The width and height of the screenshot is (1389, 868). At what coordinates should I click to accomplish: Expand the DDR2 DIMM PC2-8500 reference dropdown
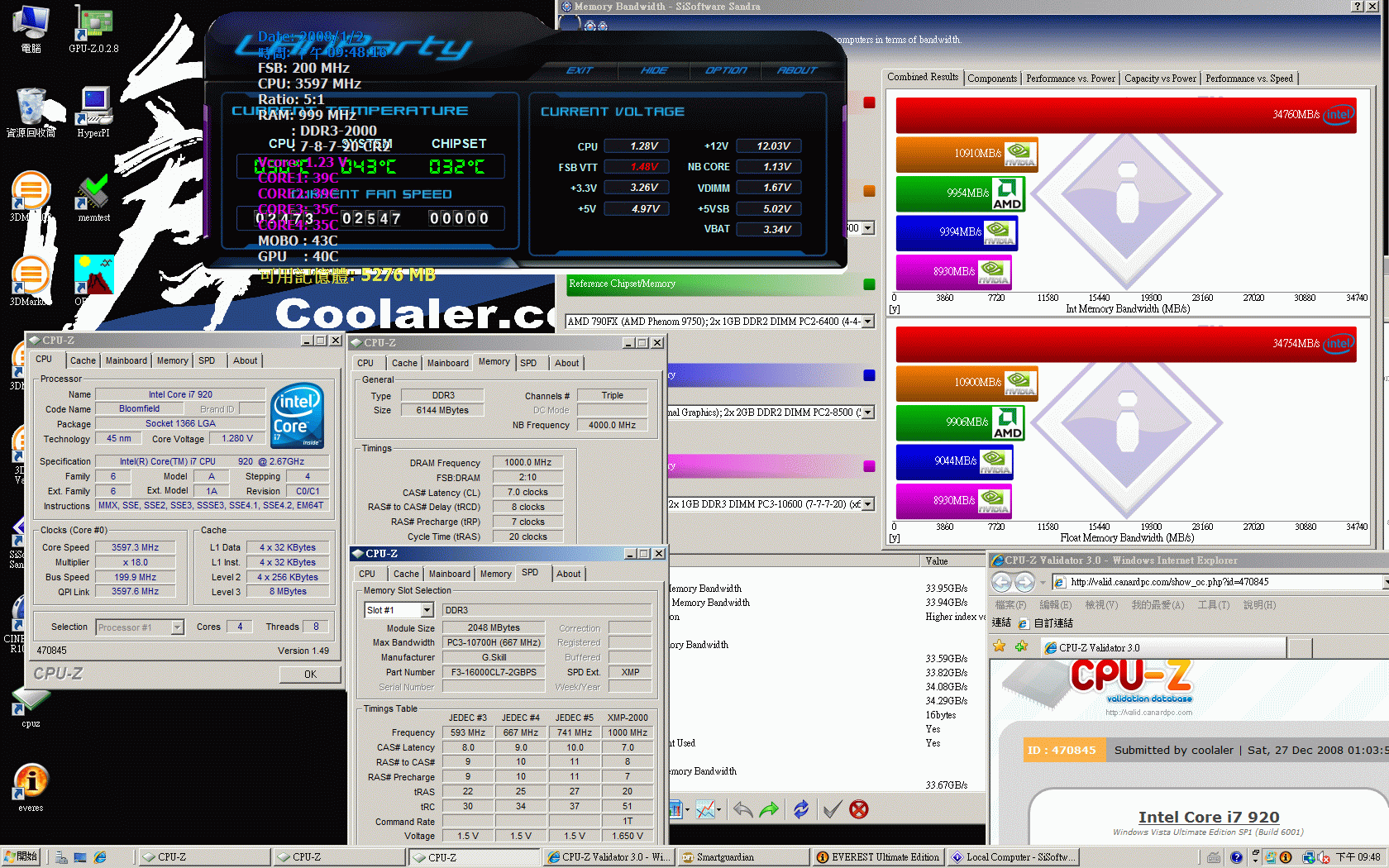(868, 413)
